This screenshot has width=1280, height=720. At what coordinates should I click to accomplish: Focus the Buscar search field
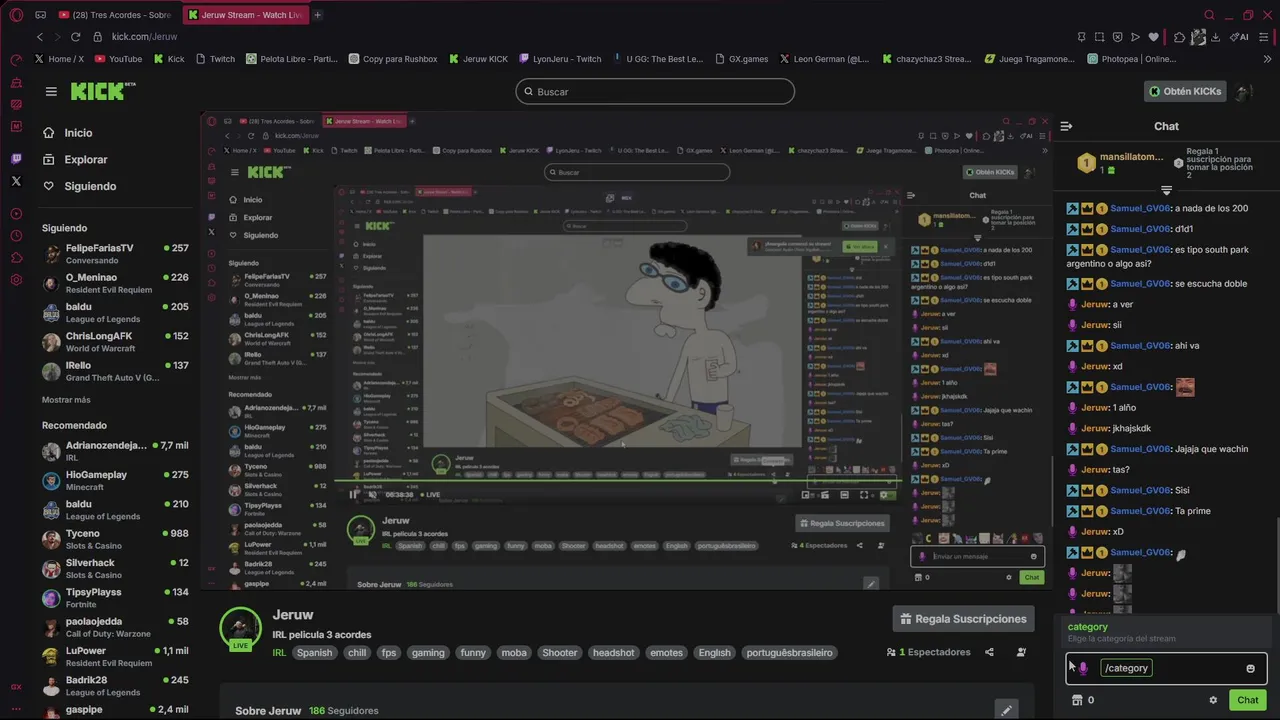655,91
